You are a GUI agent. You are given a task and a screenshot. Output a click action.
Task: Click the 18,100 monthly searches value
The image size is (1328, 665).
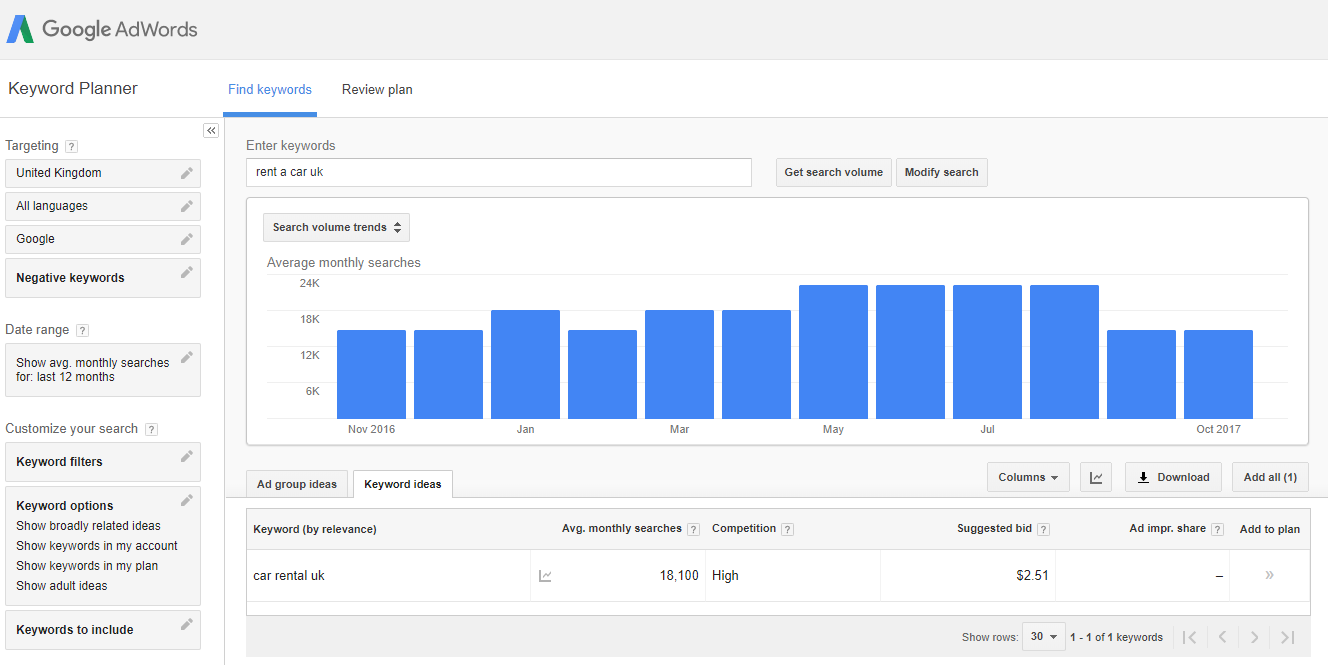pyautogui.click(x=679, y=576)
